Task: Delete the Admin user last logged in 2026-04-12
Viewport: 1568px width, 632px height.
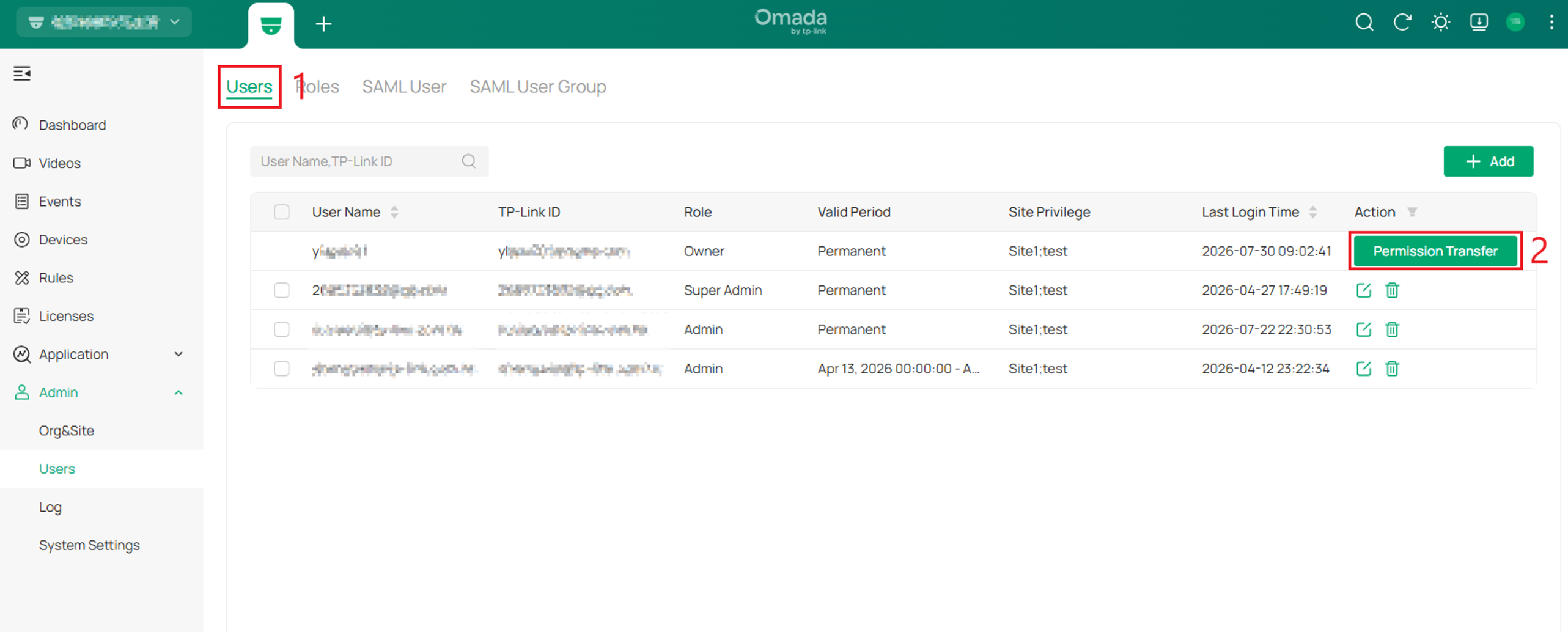Action: coord(1392,369)
